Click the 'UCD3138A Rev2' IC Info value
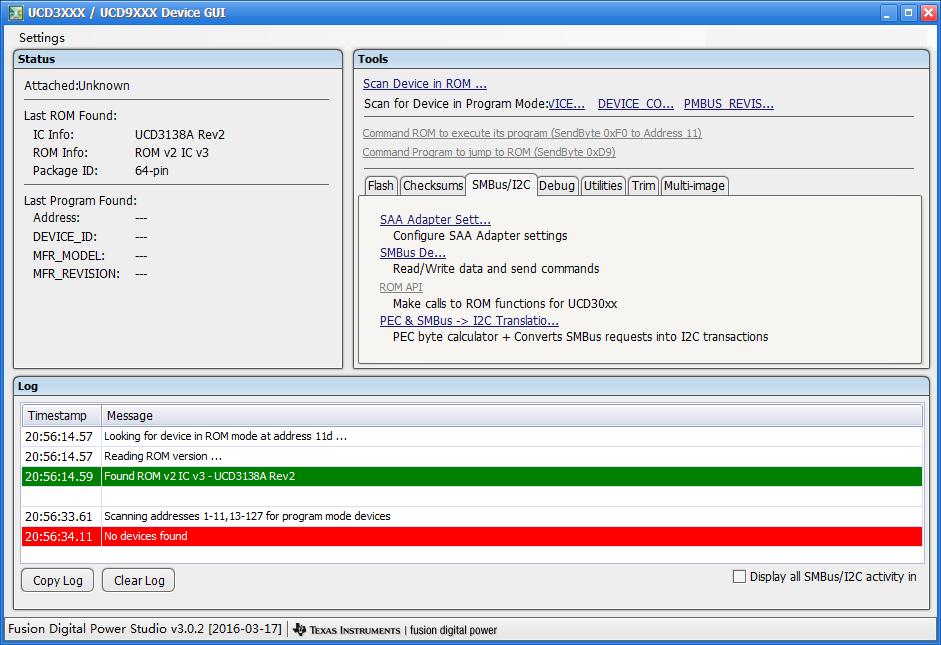 pyautogui.click(x=180, y=135)
